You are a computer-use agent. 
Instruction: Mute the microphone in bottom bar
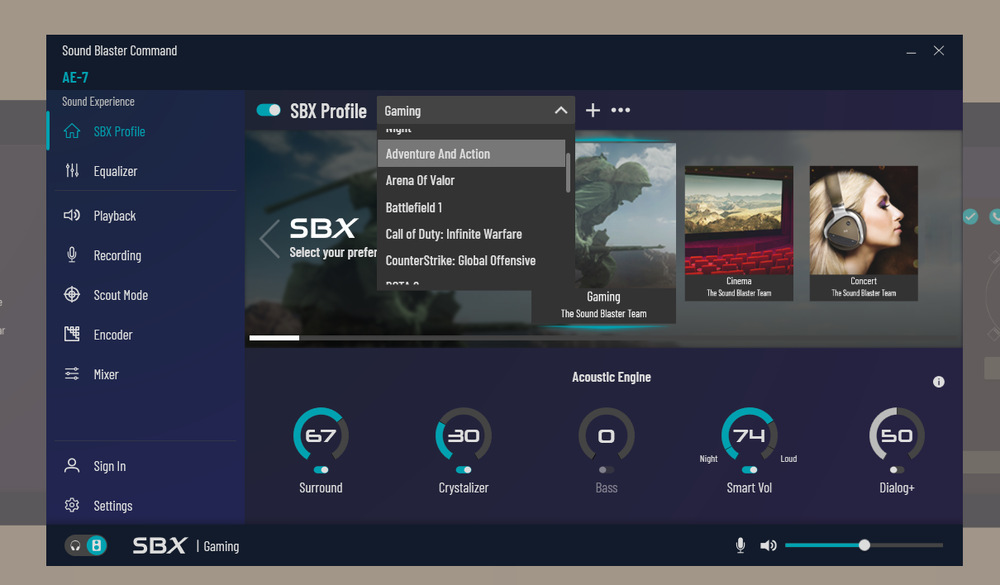pos(740,545)
